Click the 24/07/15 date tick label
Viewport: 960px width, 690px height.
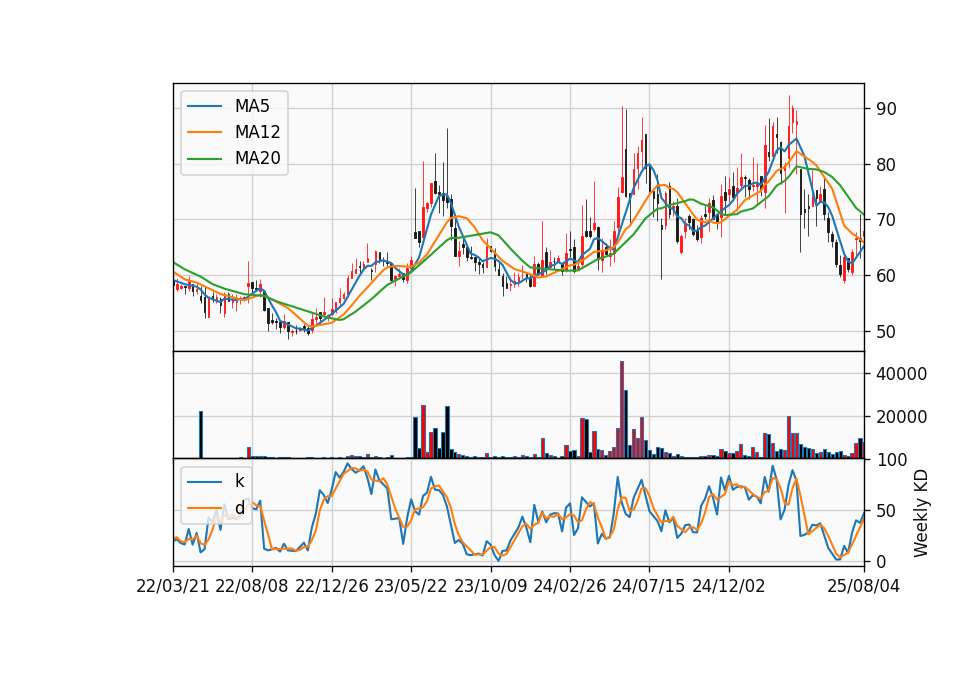649,586
